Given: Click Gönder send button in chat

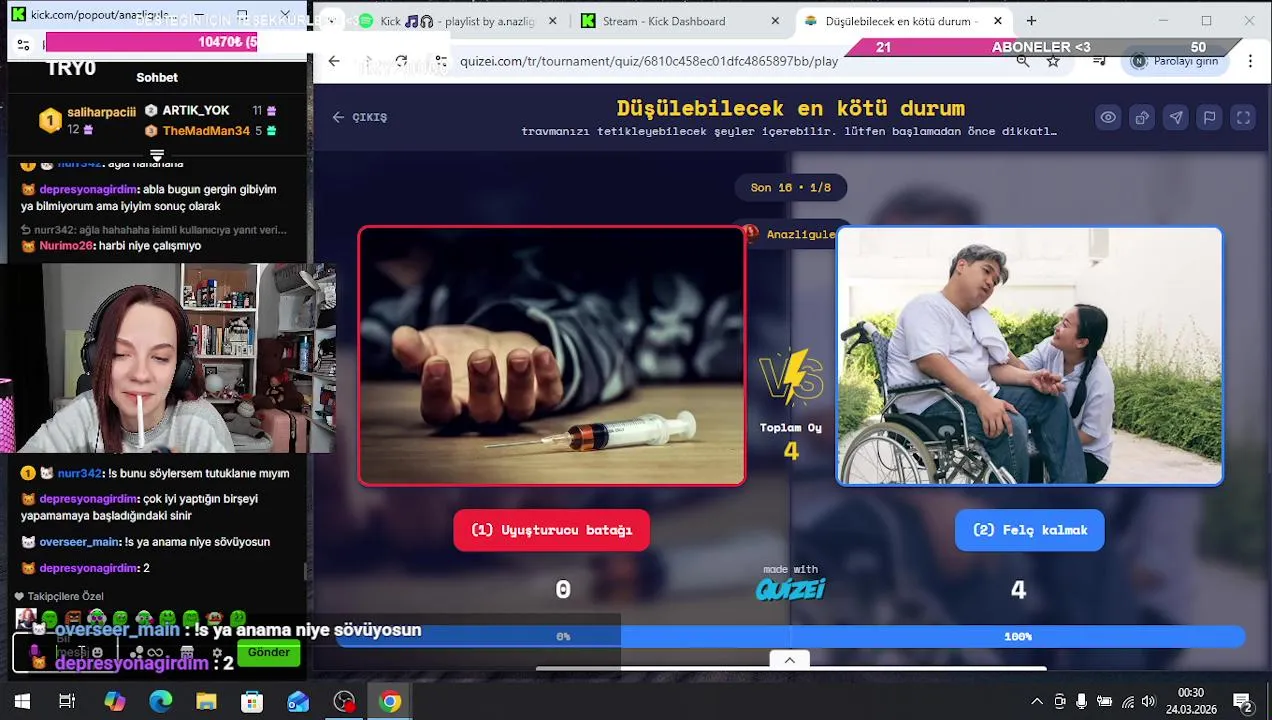Looking at the screenshot, I should [268, 652].
